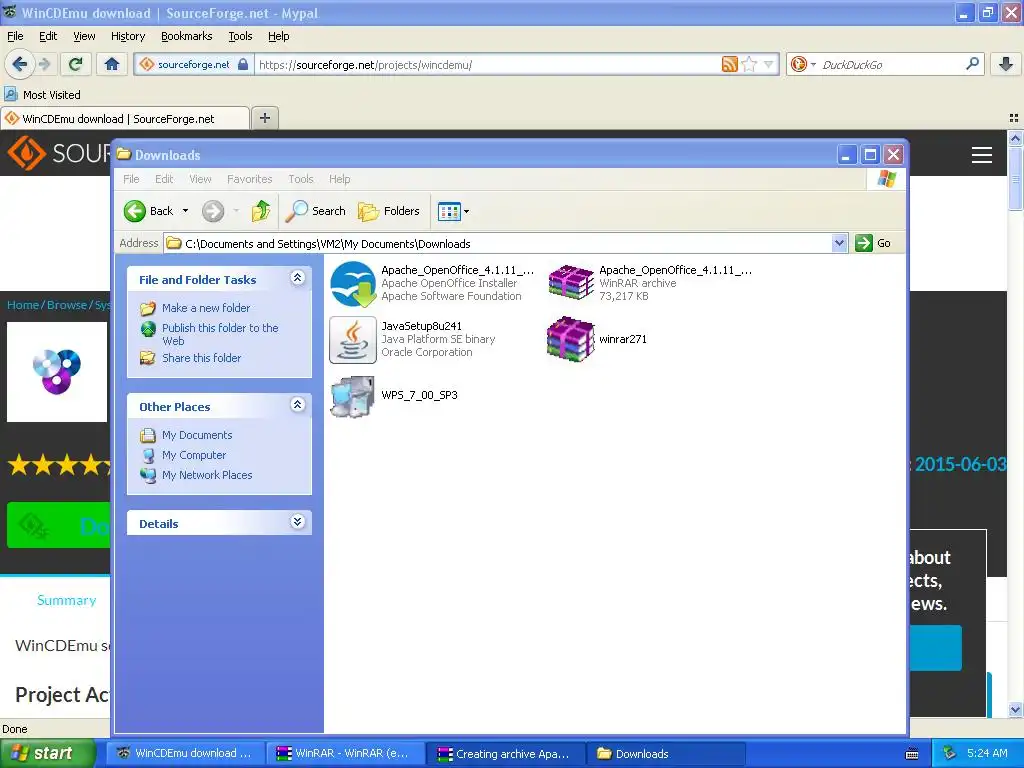Select the WinCDEmu download browser tab
The image size is (1024, 768).
click(x=124, y=119)
